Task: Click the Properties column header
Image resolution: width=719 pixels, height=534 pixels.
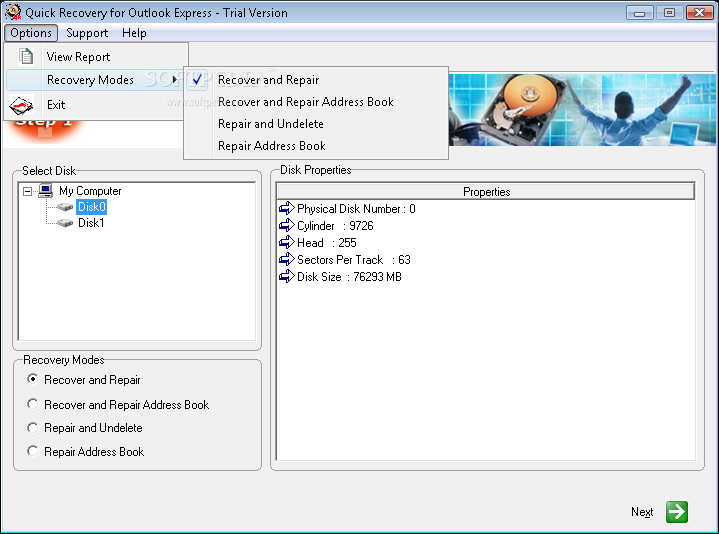Action: (x=486, y=192)
